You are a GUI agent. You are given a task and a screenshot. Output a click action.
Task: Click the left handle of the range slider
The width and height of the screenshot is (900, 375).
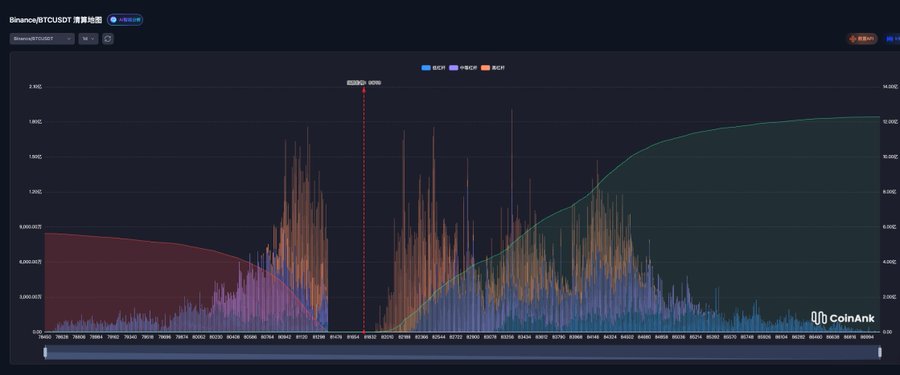45,352
